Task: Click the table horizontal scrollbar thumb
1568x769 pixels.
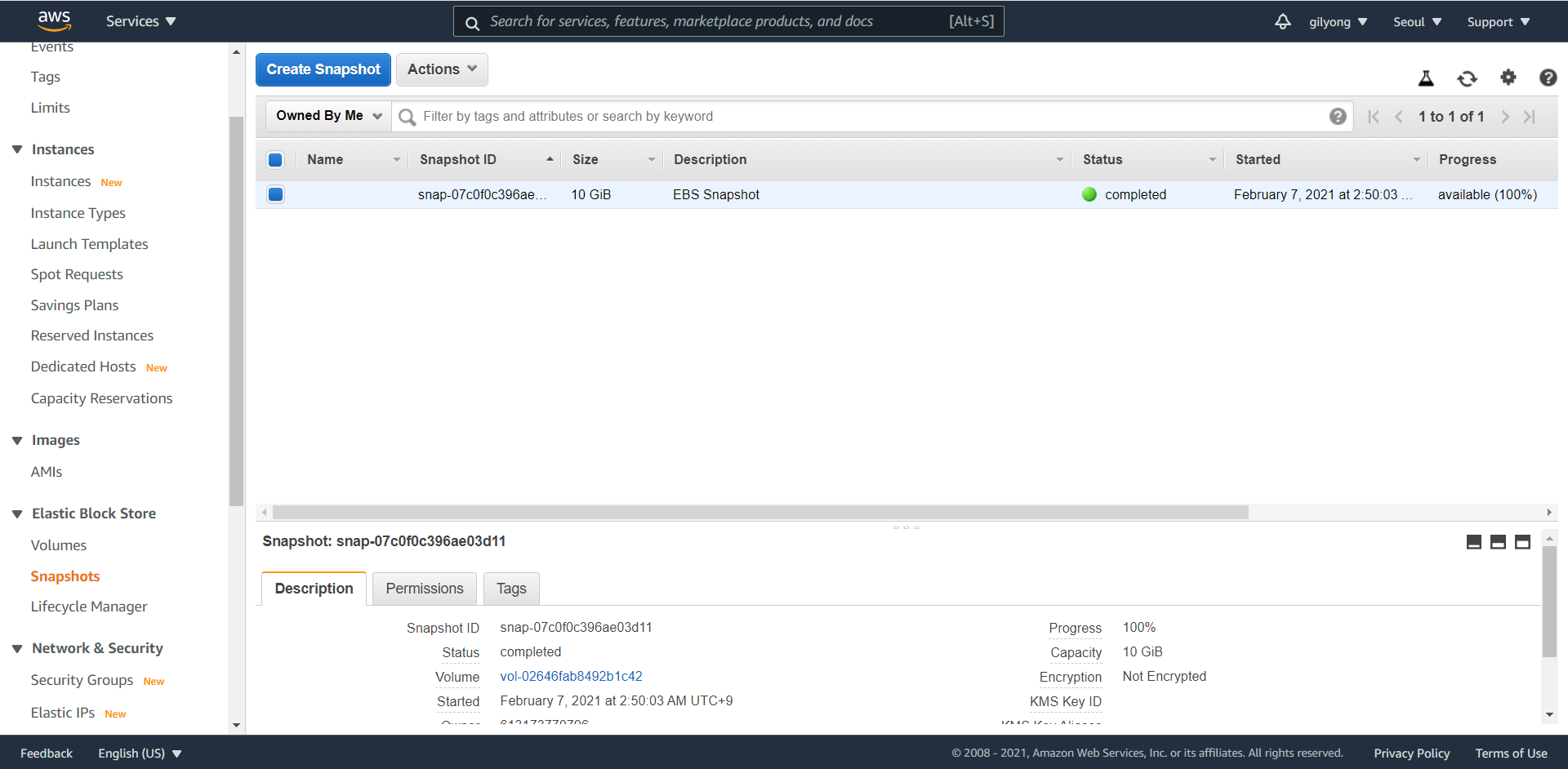Action: pyautogui.click(x=760, y=513)
